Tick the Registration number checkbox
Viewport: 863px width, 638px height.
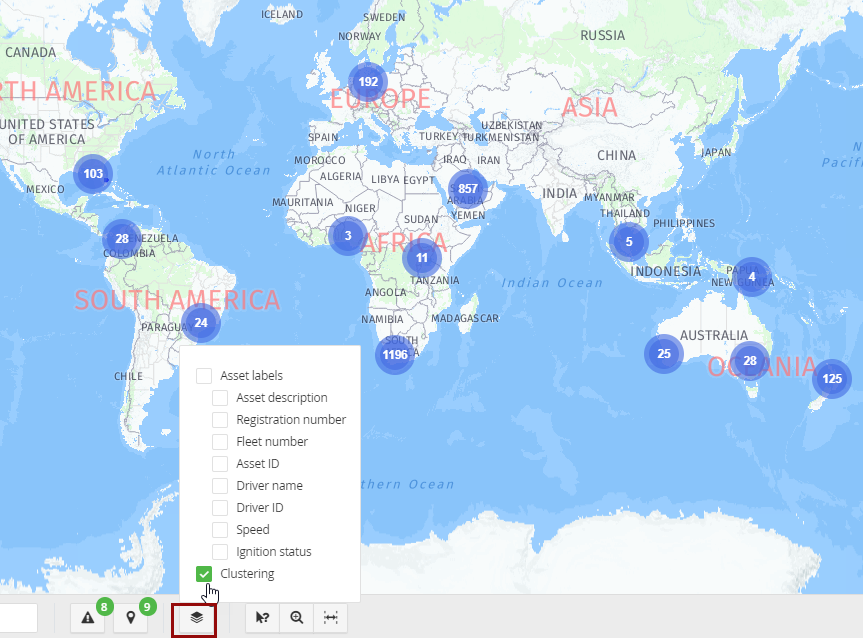tap(220, 420)
